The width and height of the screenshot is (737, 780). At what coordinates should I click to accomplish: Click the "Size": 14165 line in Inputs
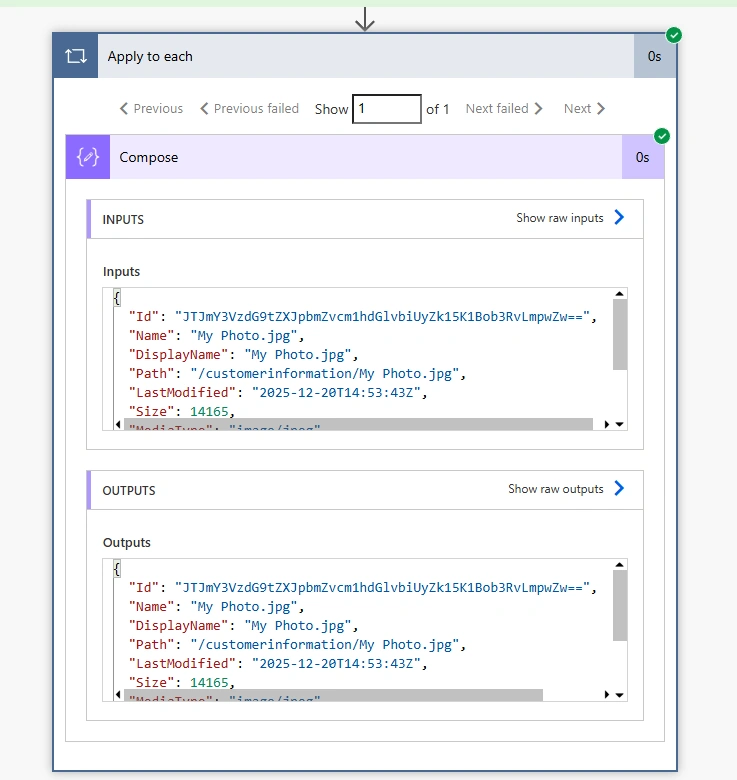182,411
